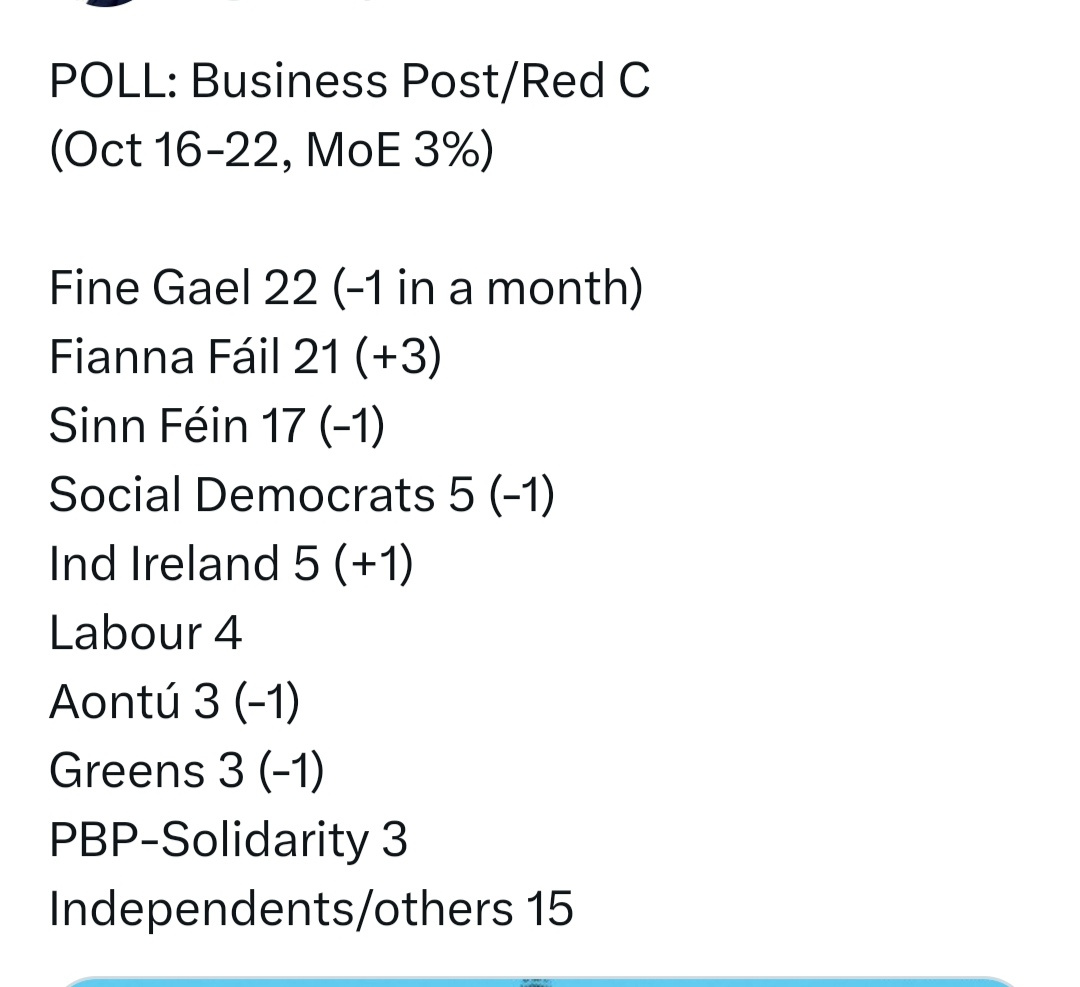Select the 'Greens 3 (-1)' line
This screenshot has width=1080, height=987.
(187, 770)
